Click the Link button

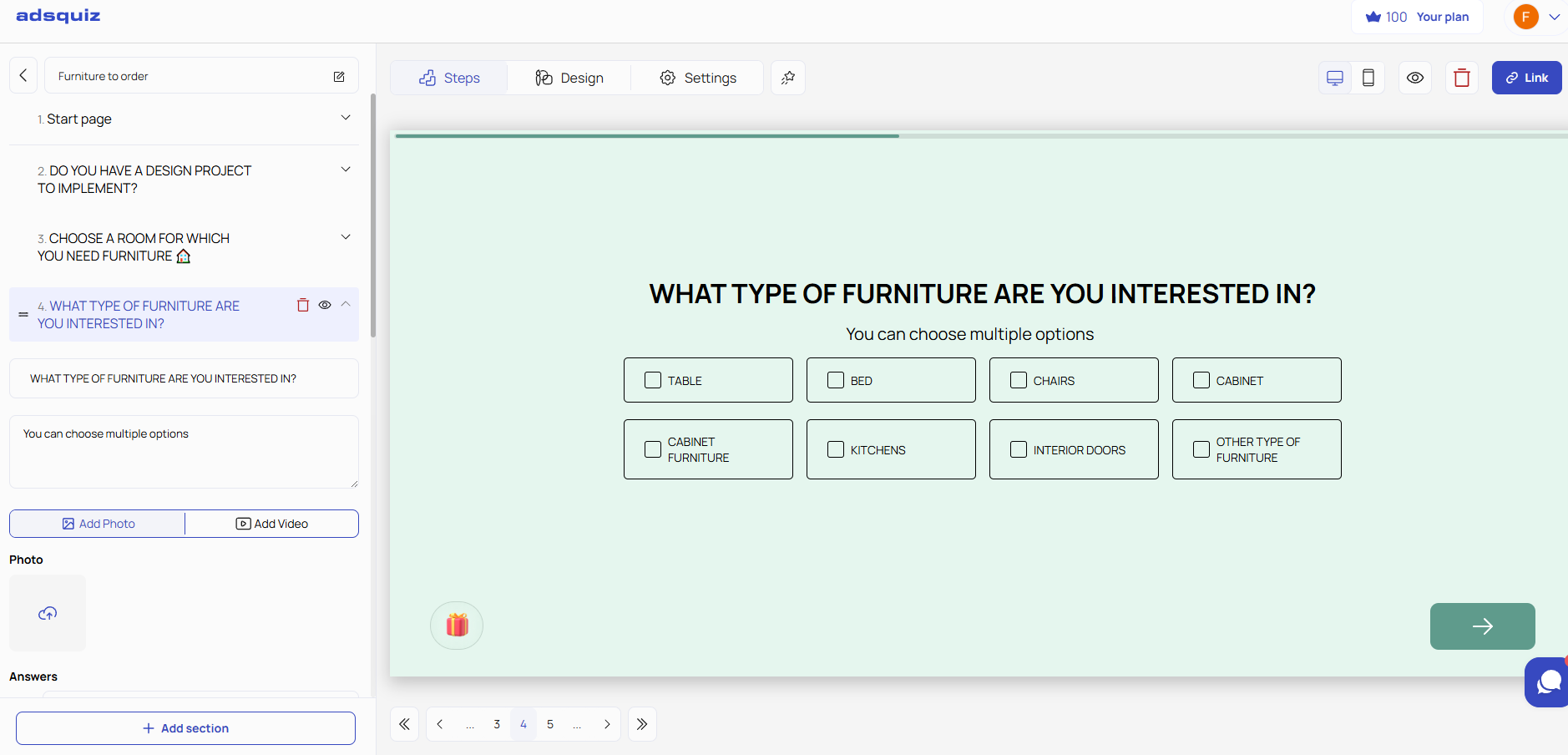pos(1526,78)
